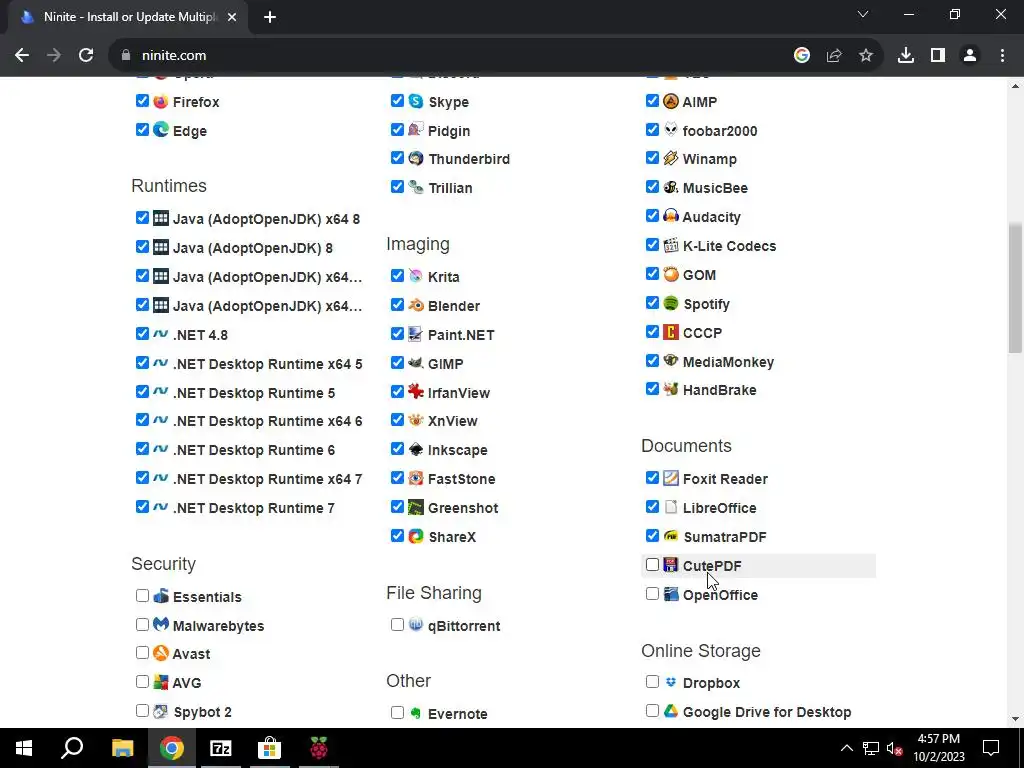Click the Firefox app icon
The height and width of the screenshot is (768, 1024).
(x=161, y=101)
